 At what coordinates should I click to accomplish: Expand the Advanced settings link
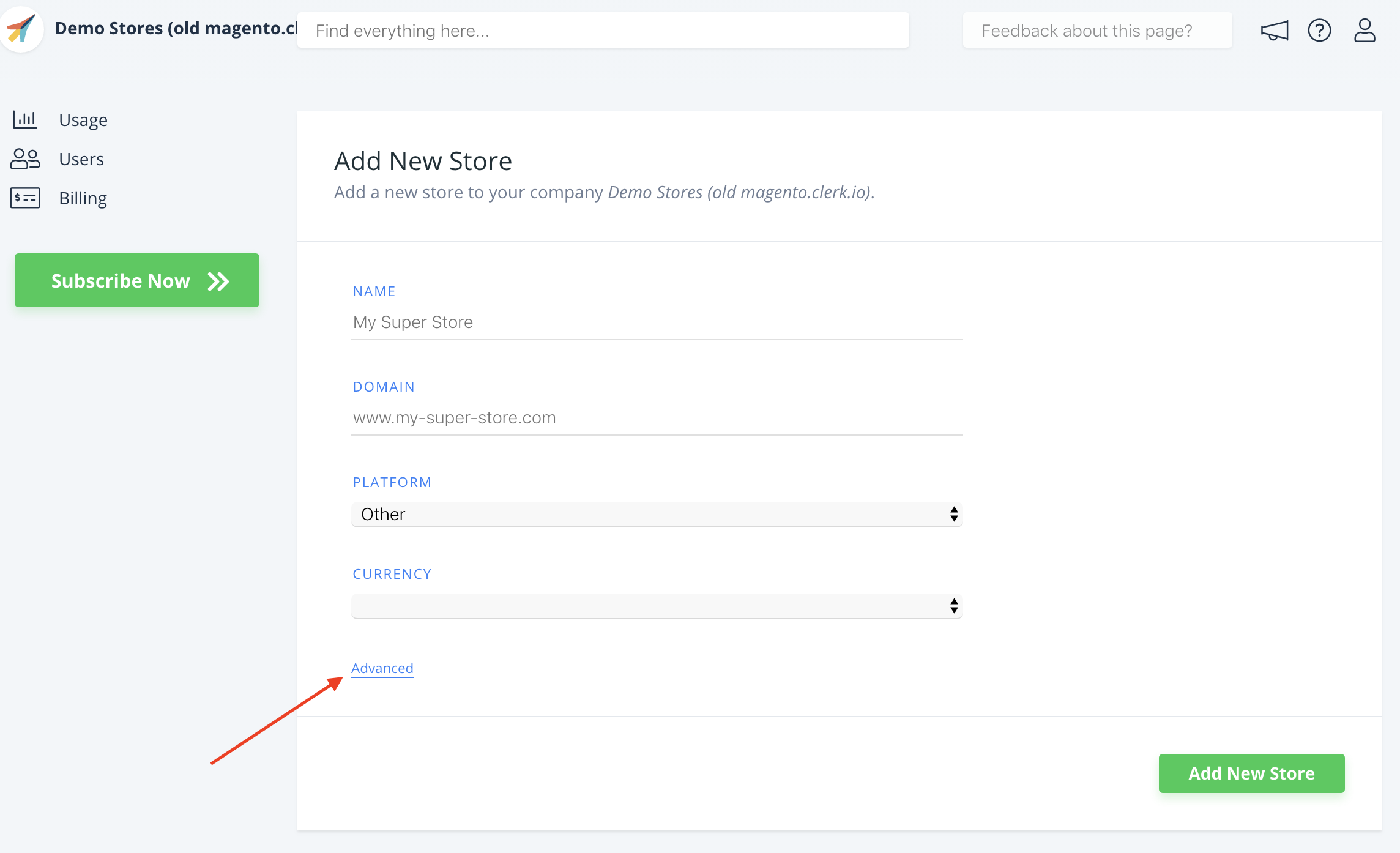[x=382, y=668]
